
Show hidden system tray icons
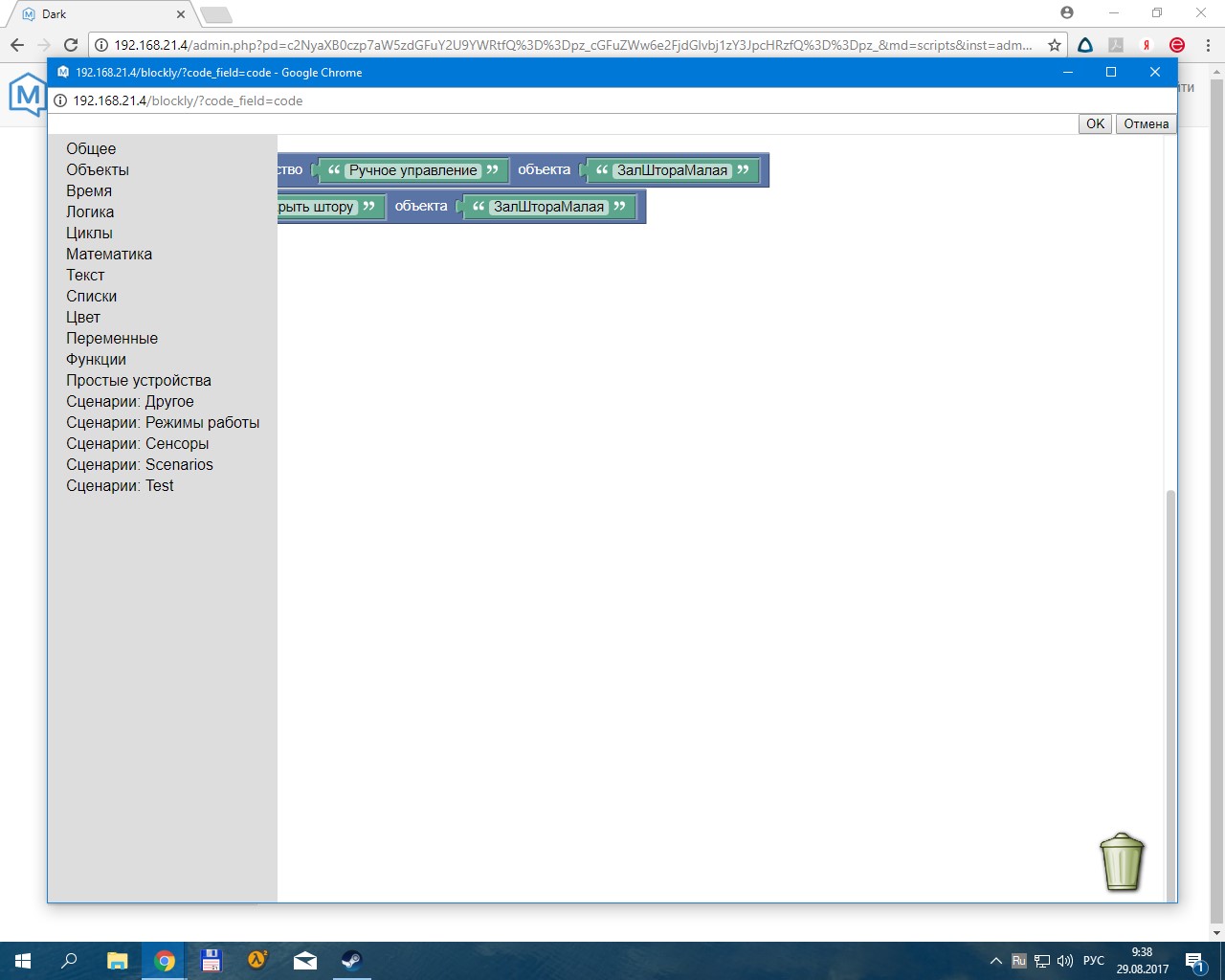(x=996, y=961)
